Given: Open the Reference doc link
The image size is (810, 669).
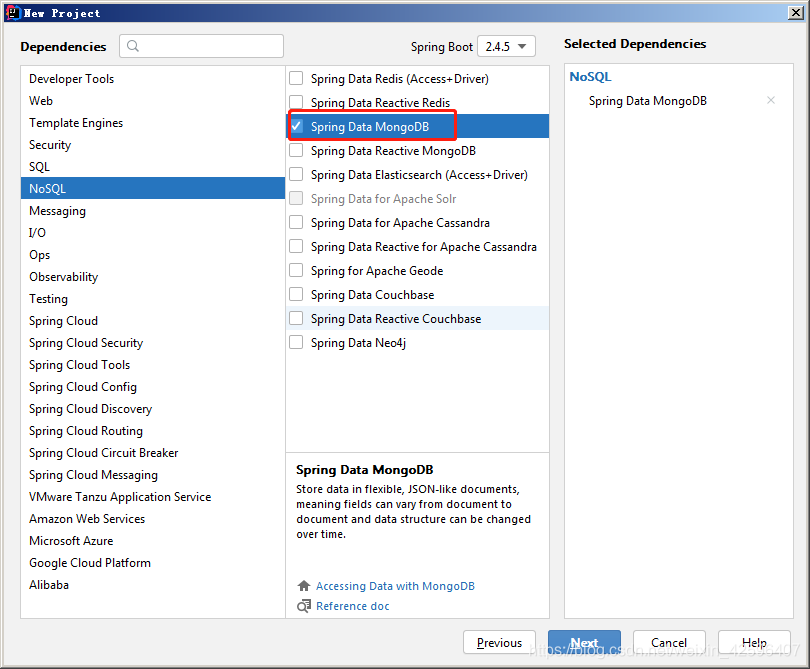Looking at the screenshot, I should point(353,606).
